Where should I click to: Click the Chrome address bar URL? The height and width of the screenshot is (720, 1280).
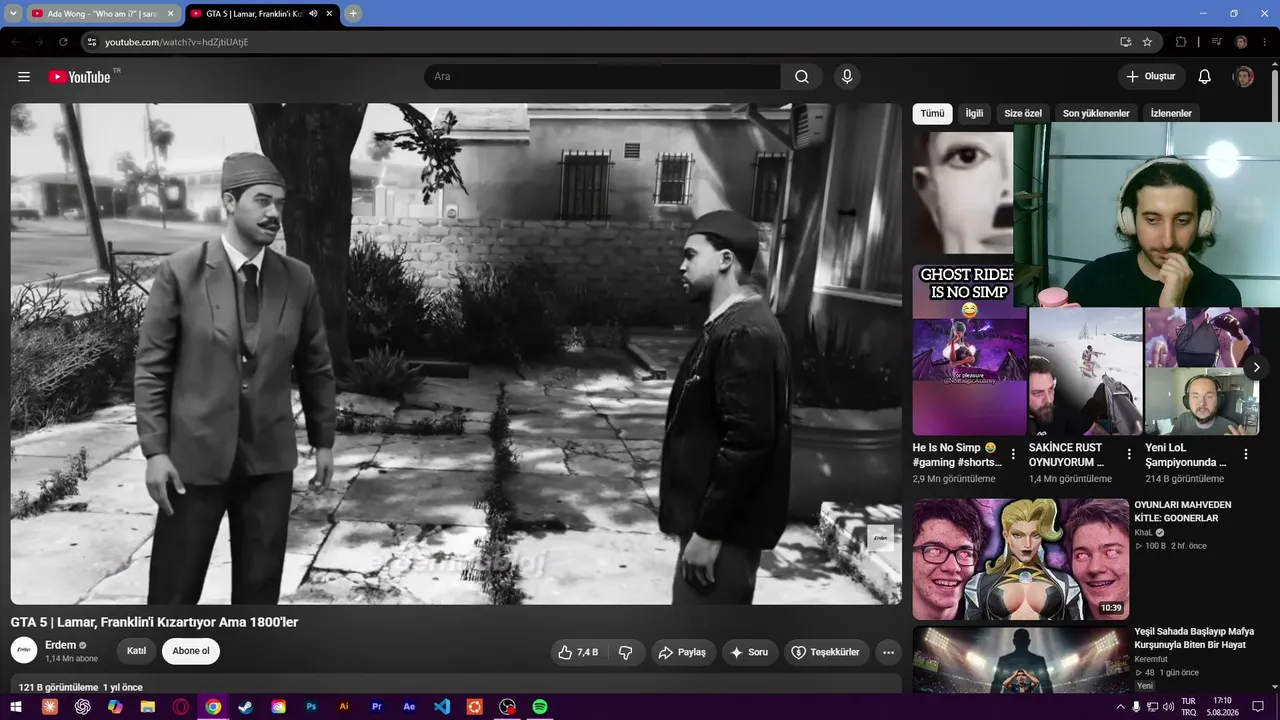[176, 42]
